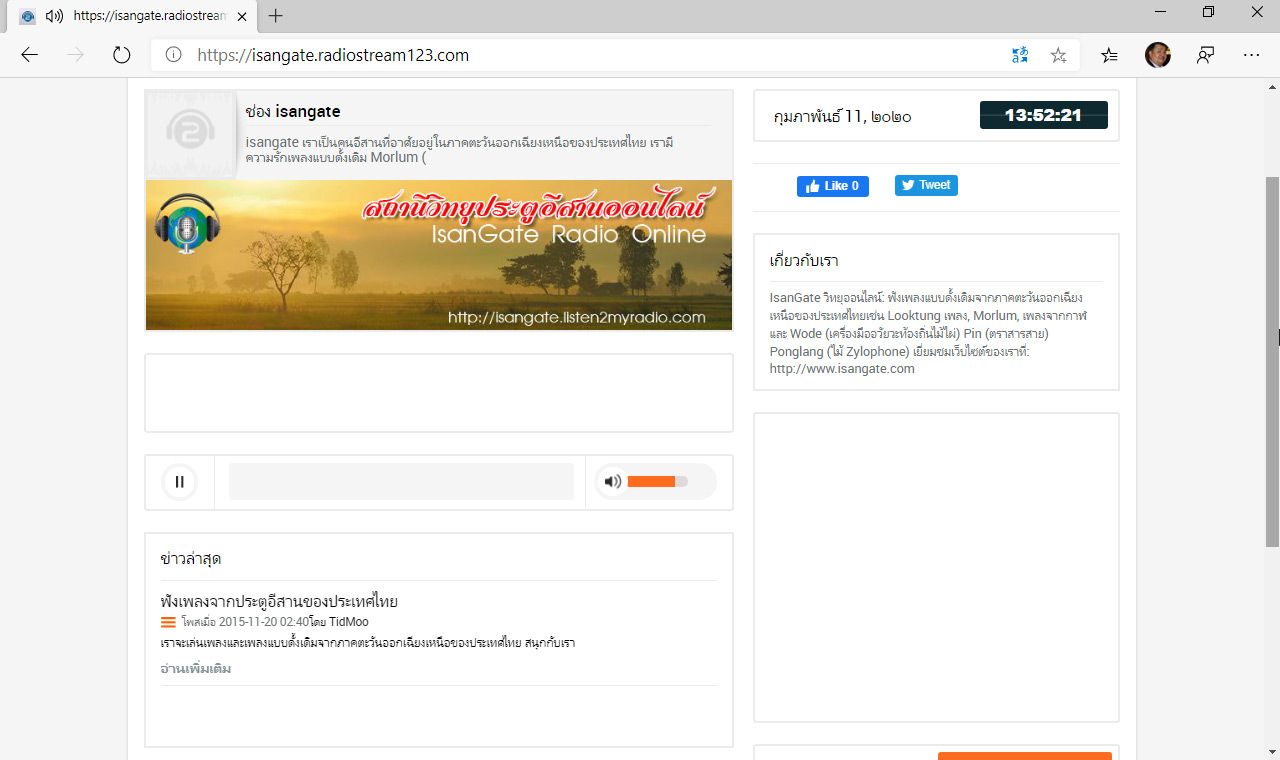Go back to previous page
This screenshot has height=760, width=1280.
point(30,55)
